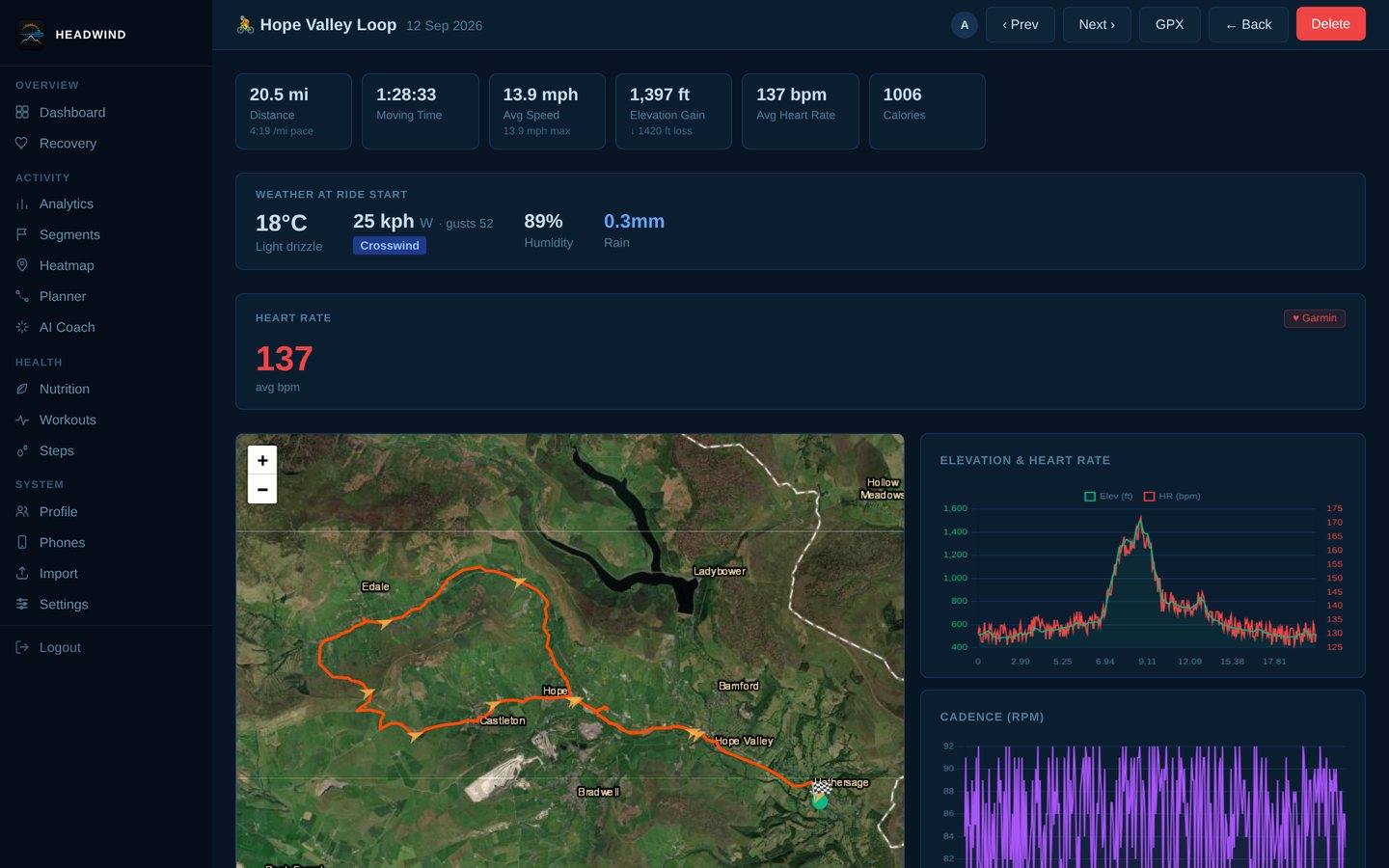Click the Logout icon
The image size is (1389, 868).
22,648
